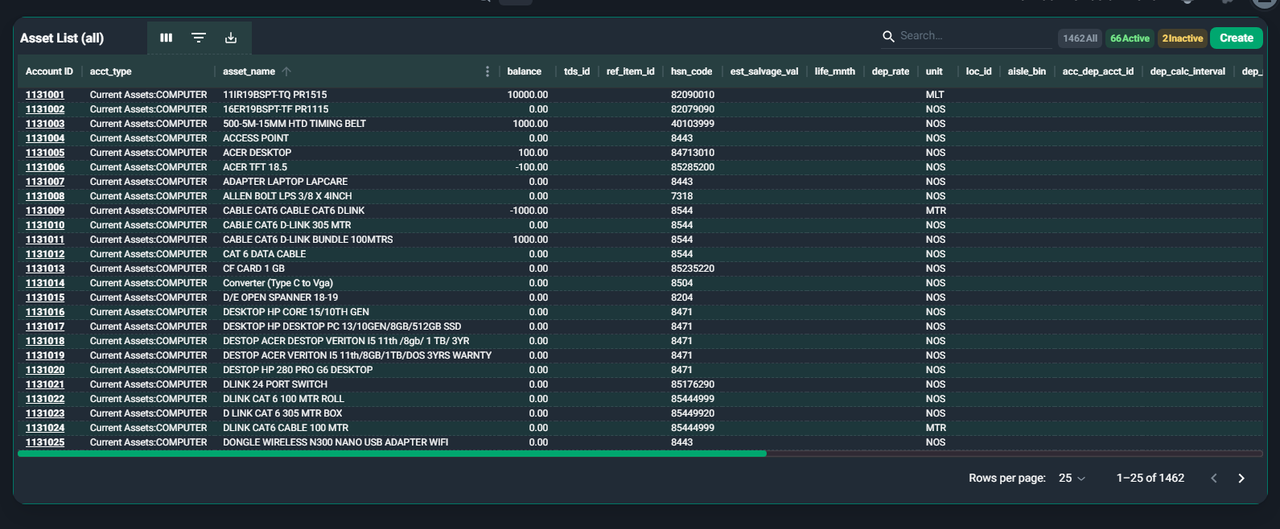Open account link 1131018

[45, 341]
